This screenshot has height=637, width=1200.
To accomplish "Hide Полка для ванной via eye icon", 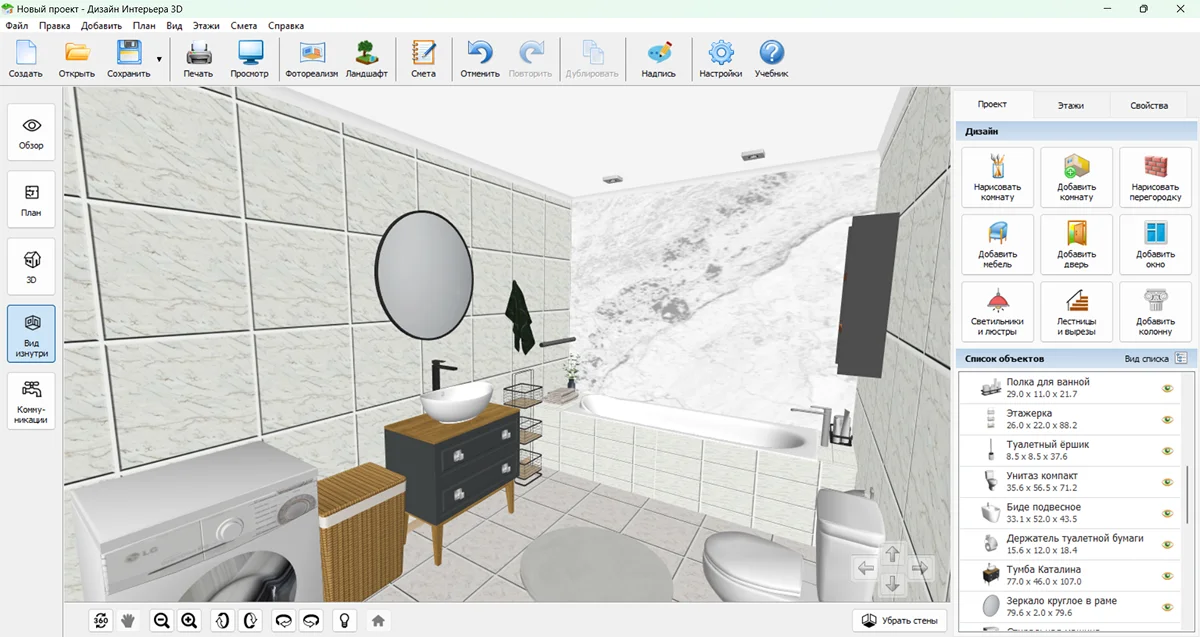I will (1166, 388).
